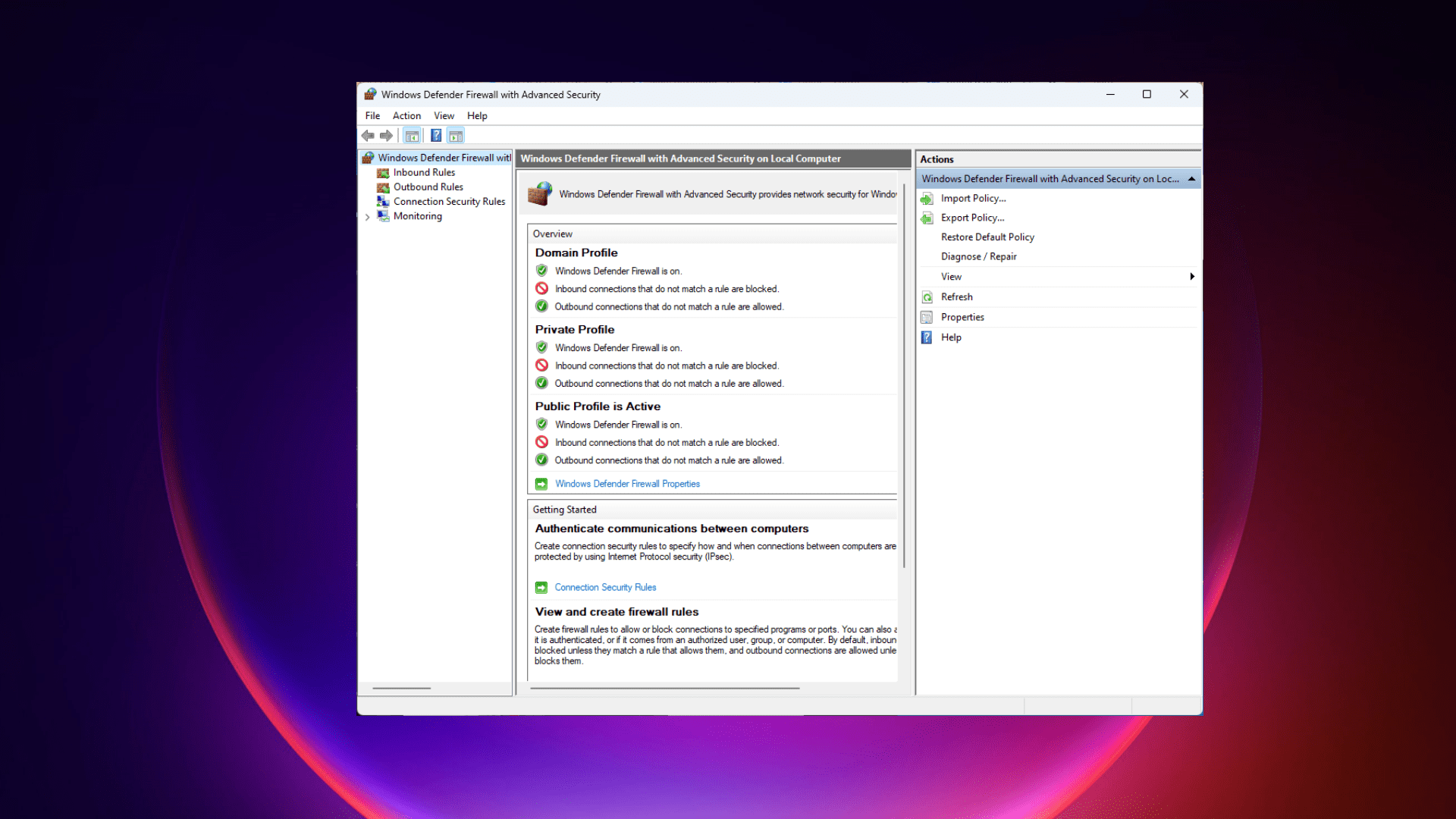
Task: Click View label in Actions pane
Action: click(x=951, y=277)
